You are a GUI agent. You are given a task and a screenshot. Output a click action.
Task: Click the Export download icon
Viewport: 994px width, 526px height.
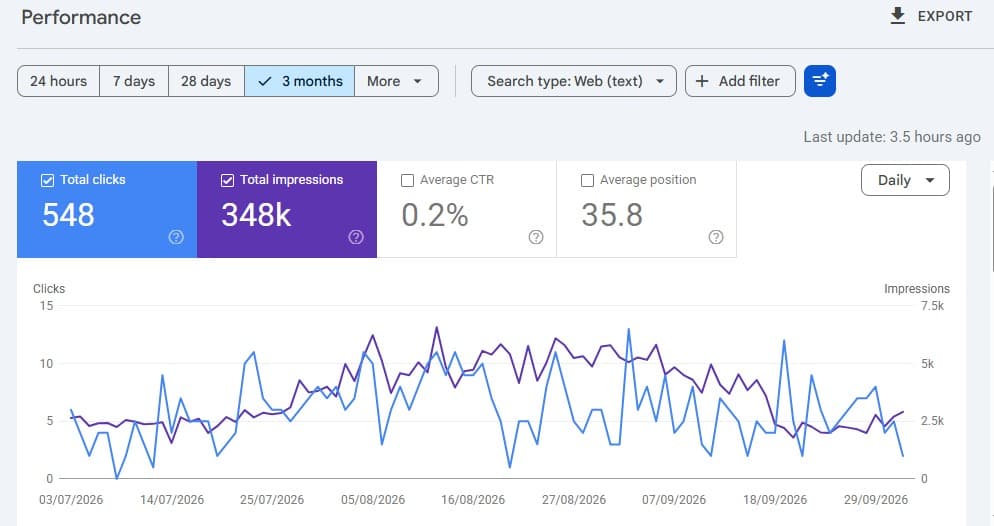tap(898, 16)
